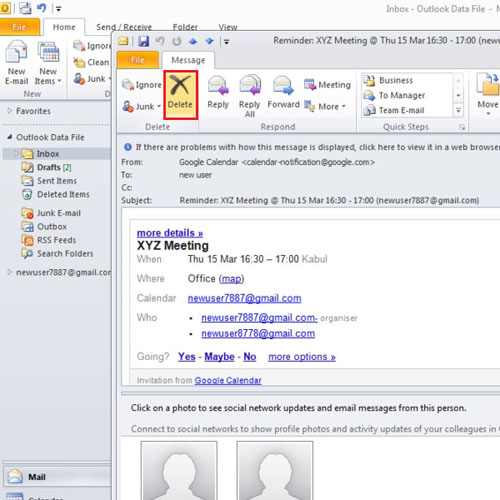Click Junk in the main Outlook ribbon
Image resolution: width=500 pixels, height=500 pixels.
click(x=92, y=79)
